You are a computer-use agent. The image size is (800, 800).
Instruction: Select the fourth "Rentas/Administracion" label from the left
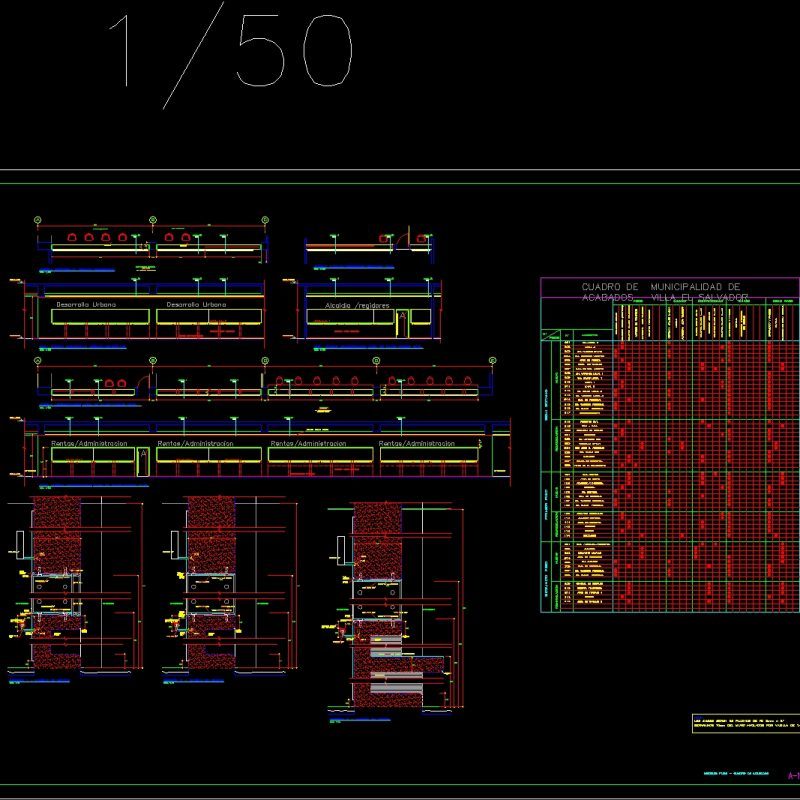tap(417, 443)
